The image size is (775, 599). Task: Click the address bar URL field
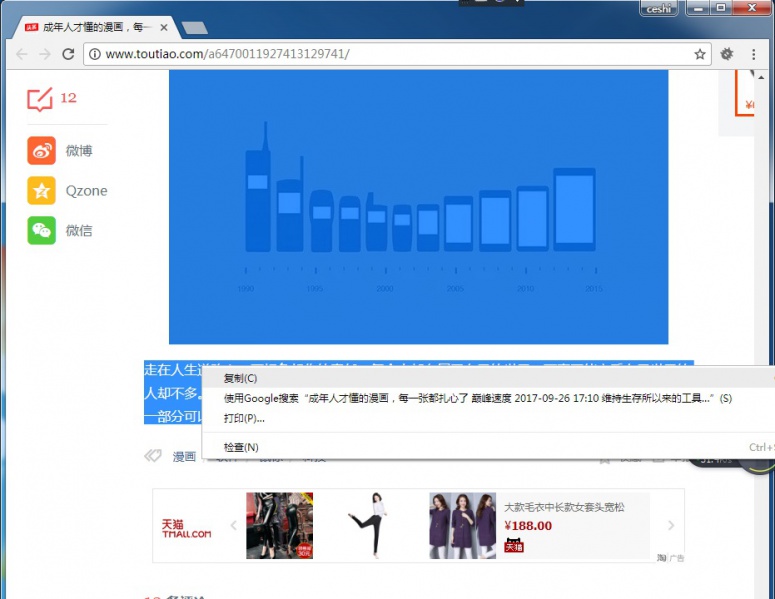[x=397, y=54]
